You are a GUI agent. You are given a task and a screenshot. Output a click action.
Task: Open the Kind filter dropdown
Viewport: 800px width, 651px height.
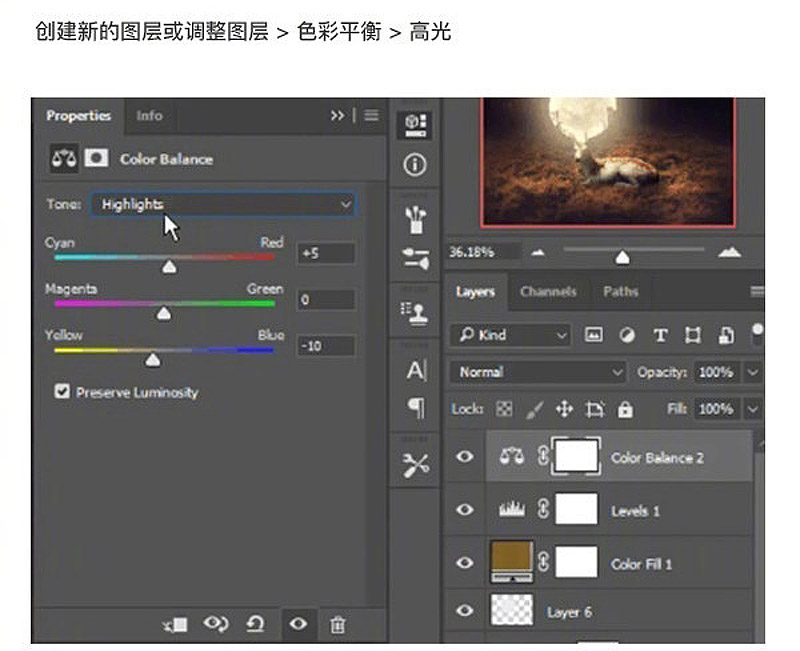point(511,335)
